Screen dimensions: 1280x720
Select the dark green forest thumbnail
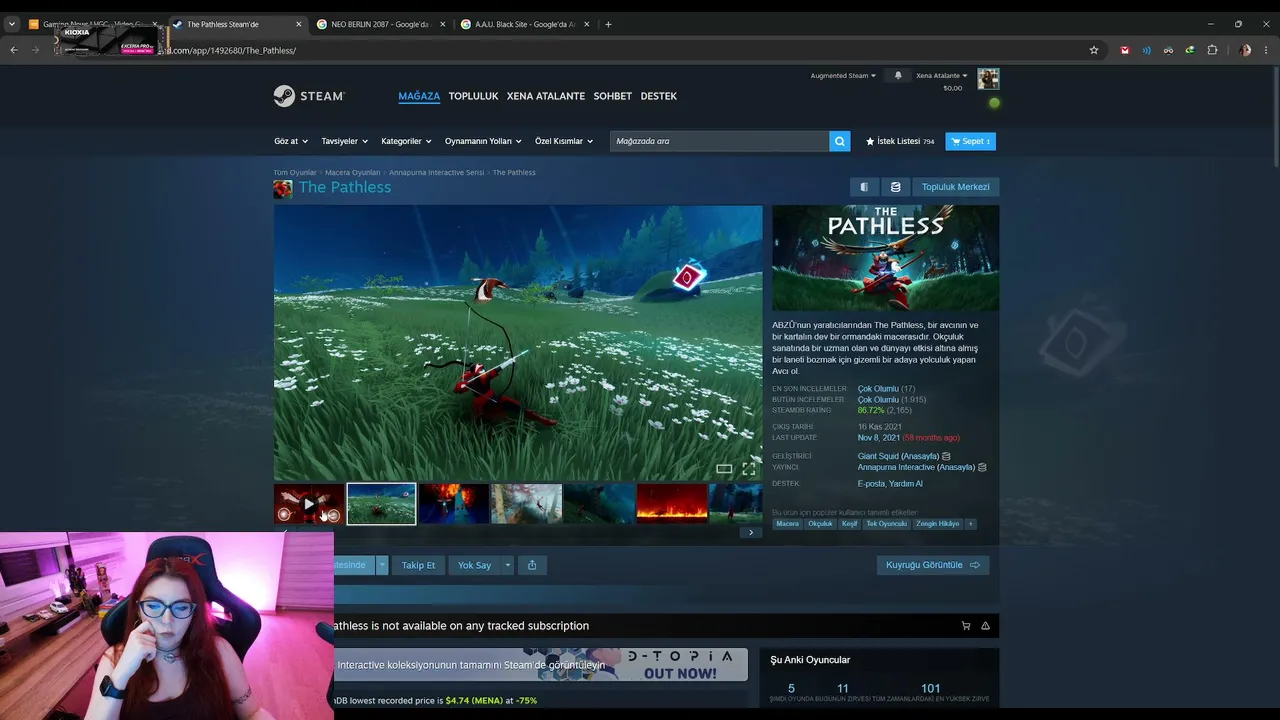point(599,504)
